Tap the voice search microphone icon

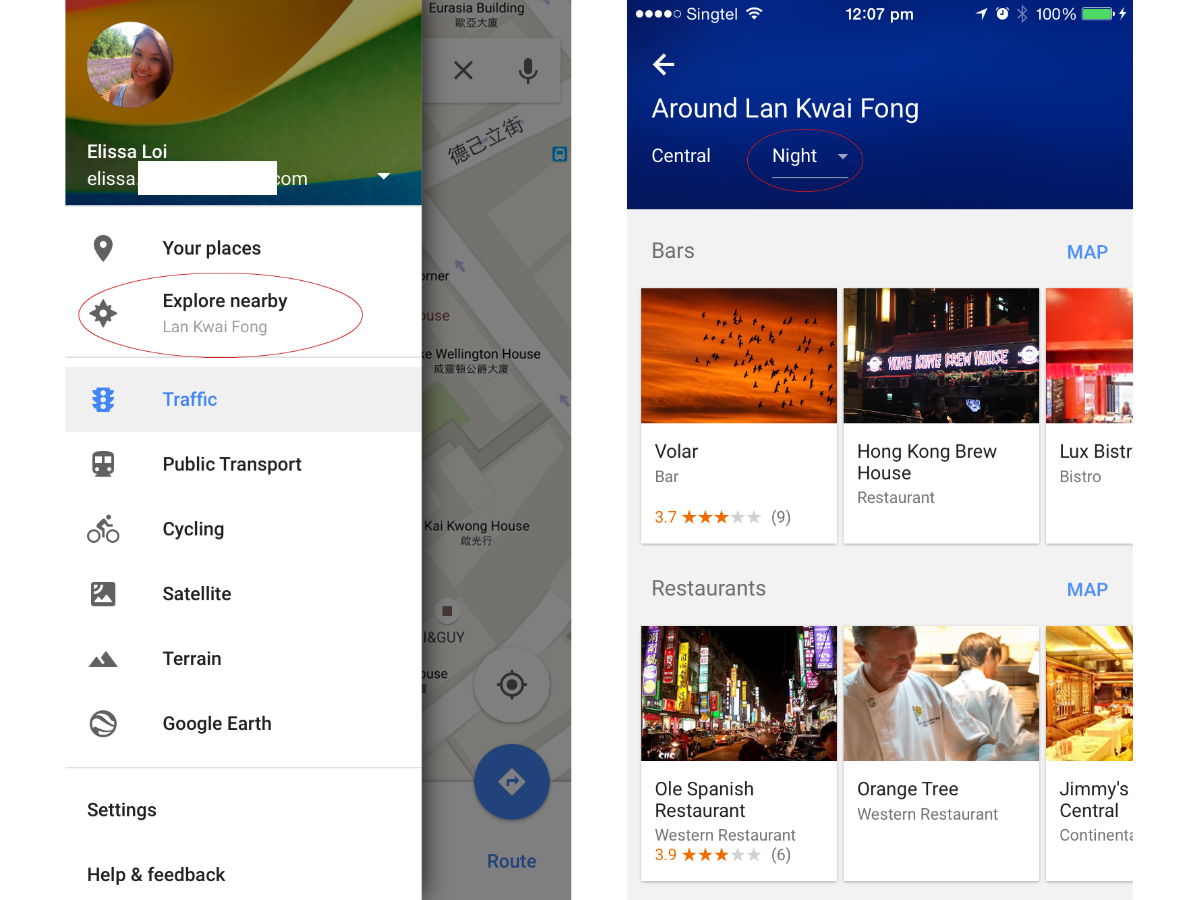pyautogui.click(x=528, y=70)
